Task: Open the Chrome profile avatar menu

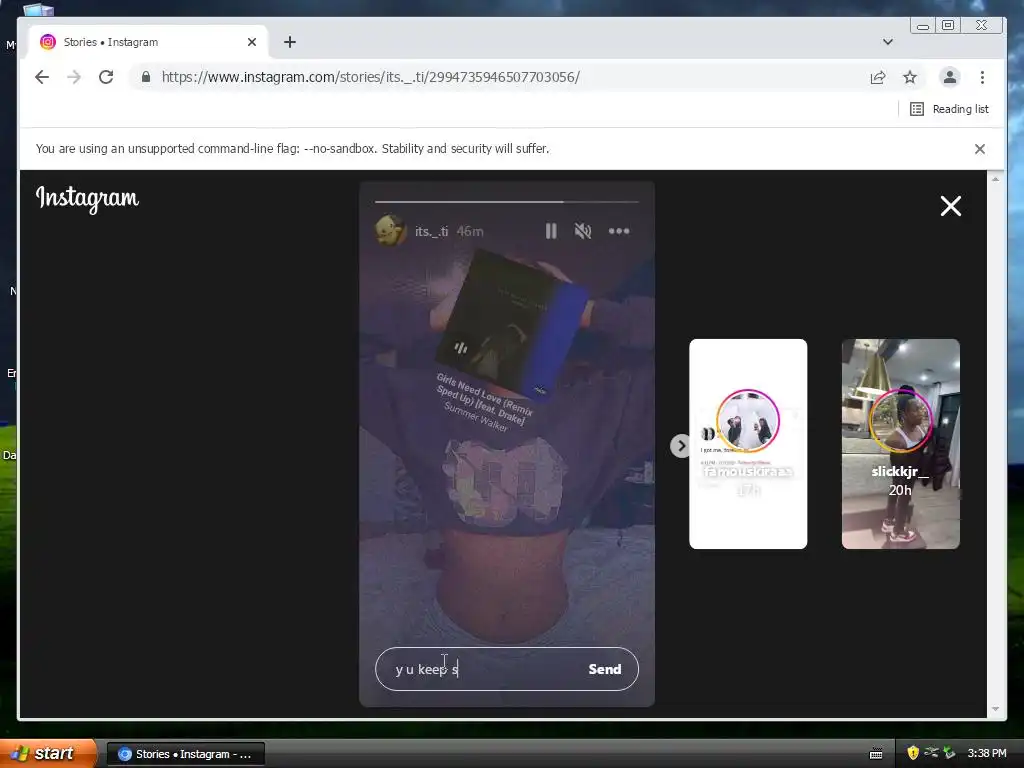Action: [x=950, y=77]
